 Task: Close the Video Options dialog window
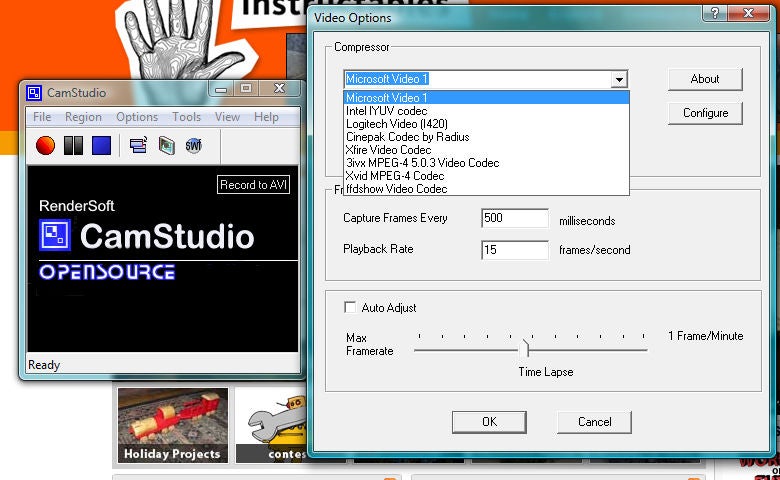click(748, 12)
